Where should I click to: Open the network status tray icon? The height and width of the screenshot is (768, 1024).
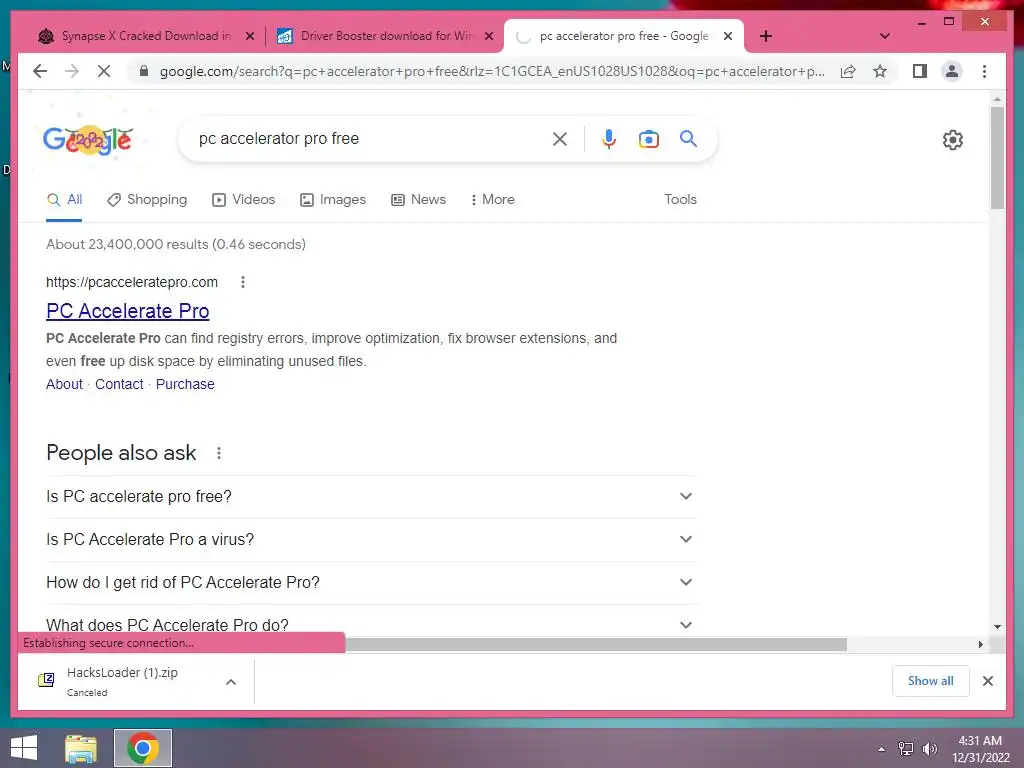click(x=906, y=749)
